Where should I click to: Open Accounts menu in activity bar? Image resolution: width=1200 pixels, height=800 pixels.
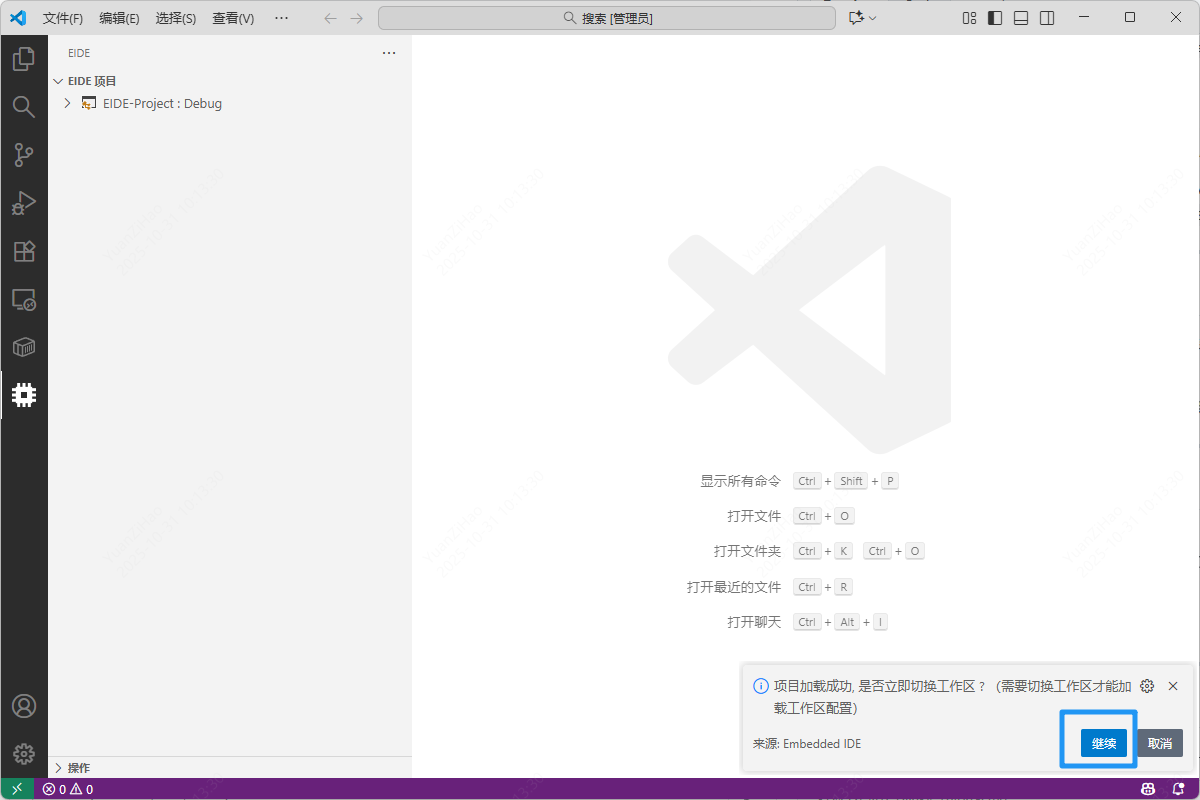(x=24, y=706)
